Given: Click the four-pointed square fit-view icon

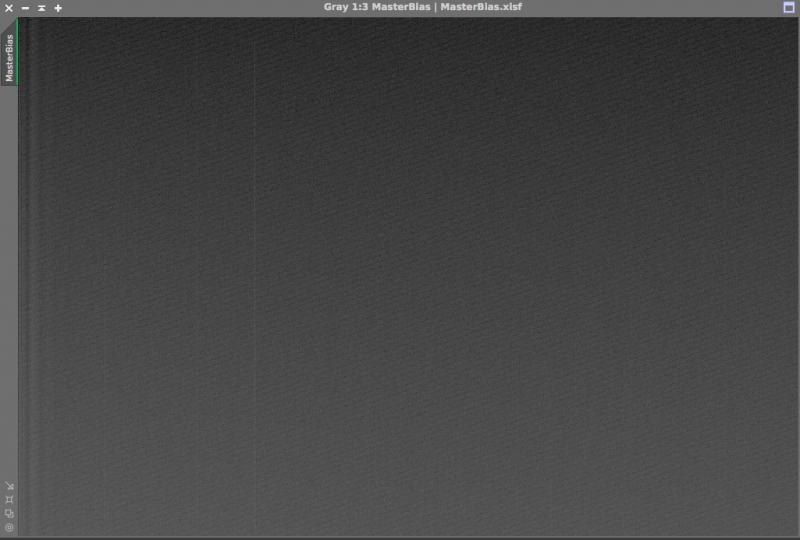Looking at the screenshot, I should [9, 500].
